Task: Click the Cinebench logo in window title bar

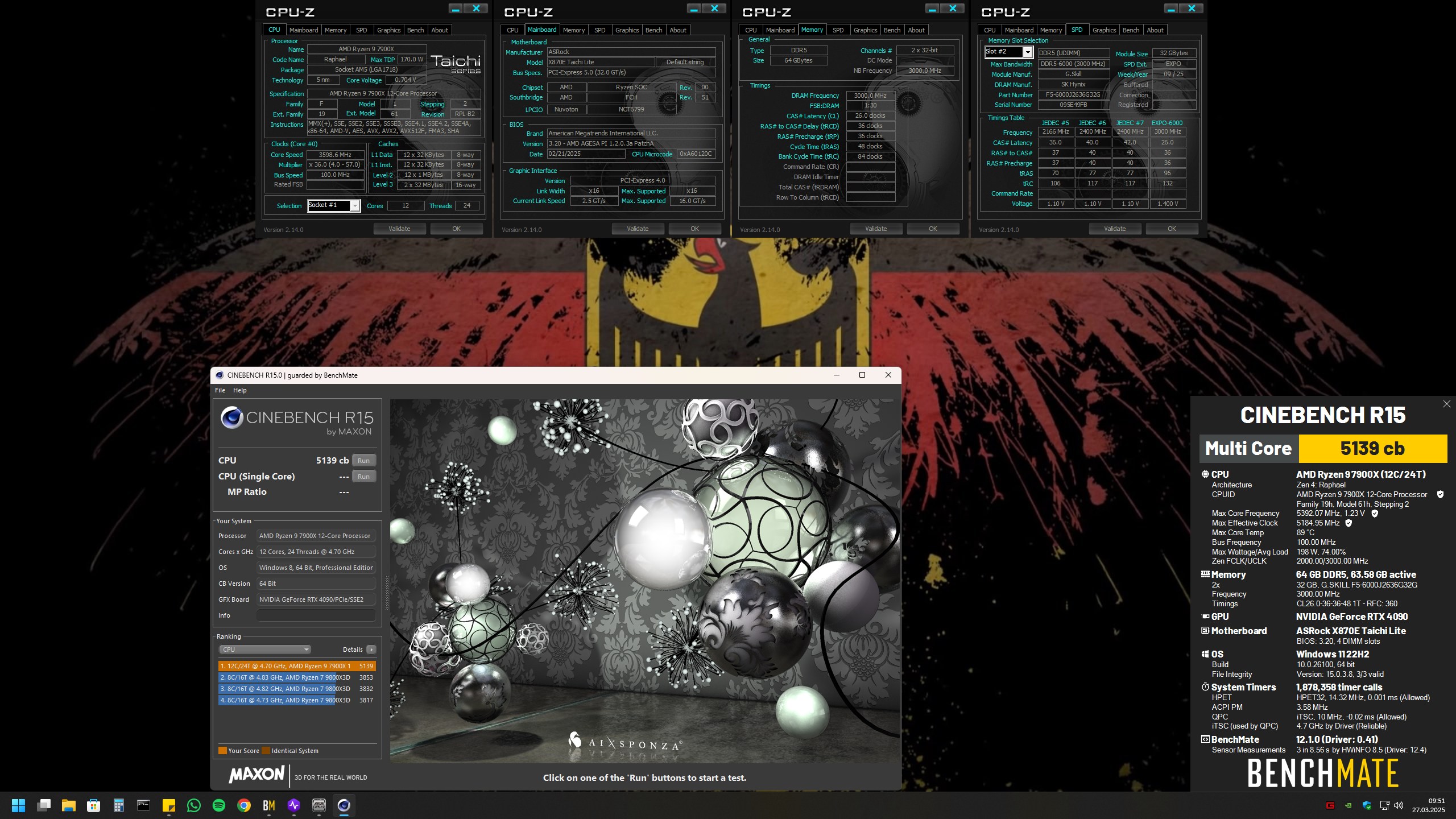Action: [x=220, y=375]
